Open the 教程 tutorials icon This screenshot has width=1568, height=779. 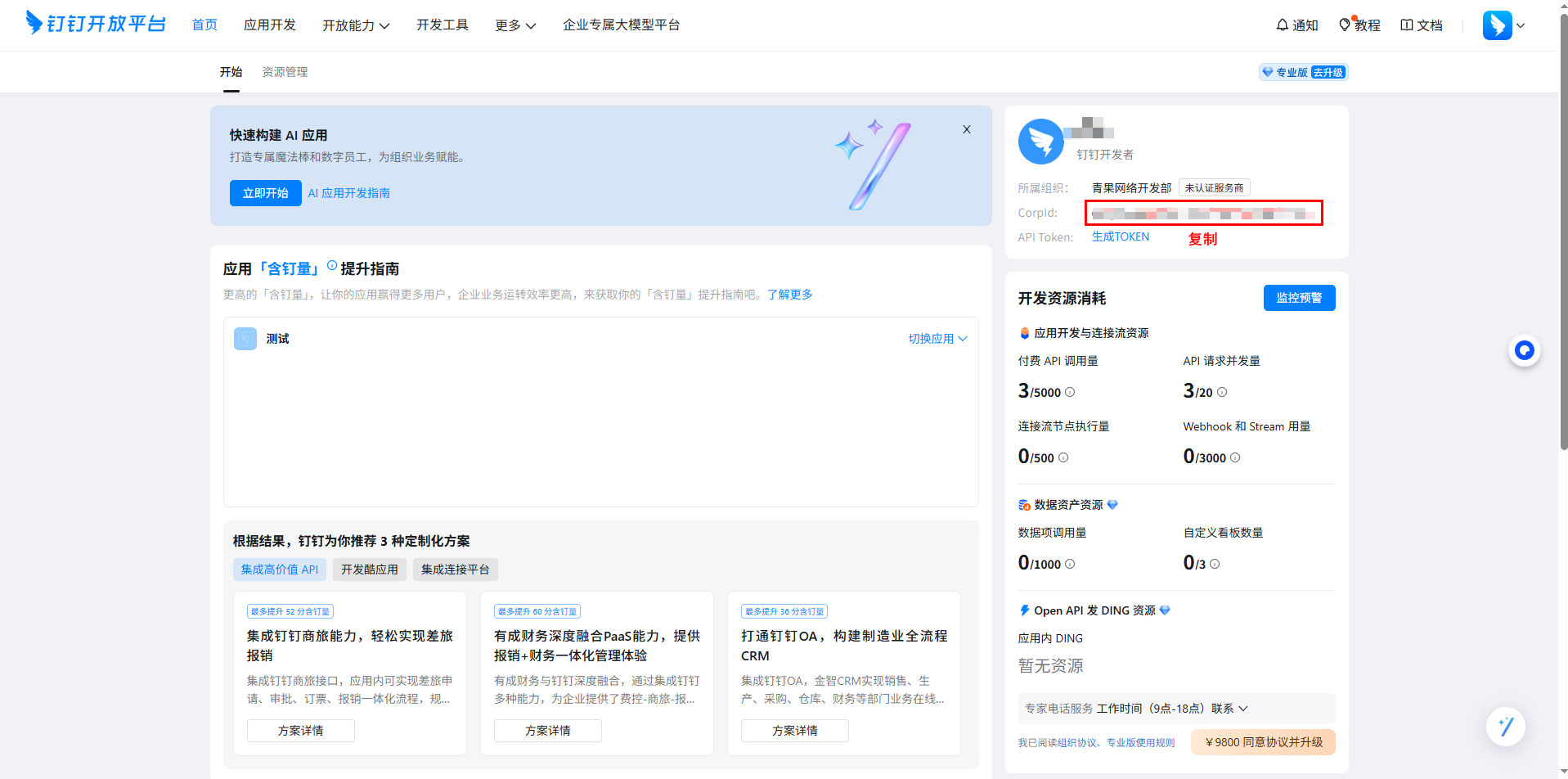(1359, 25)
